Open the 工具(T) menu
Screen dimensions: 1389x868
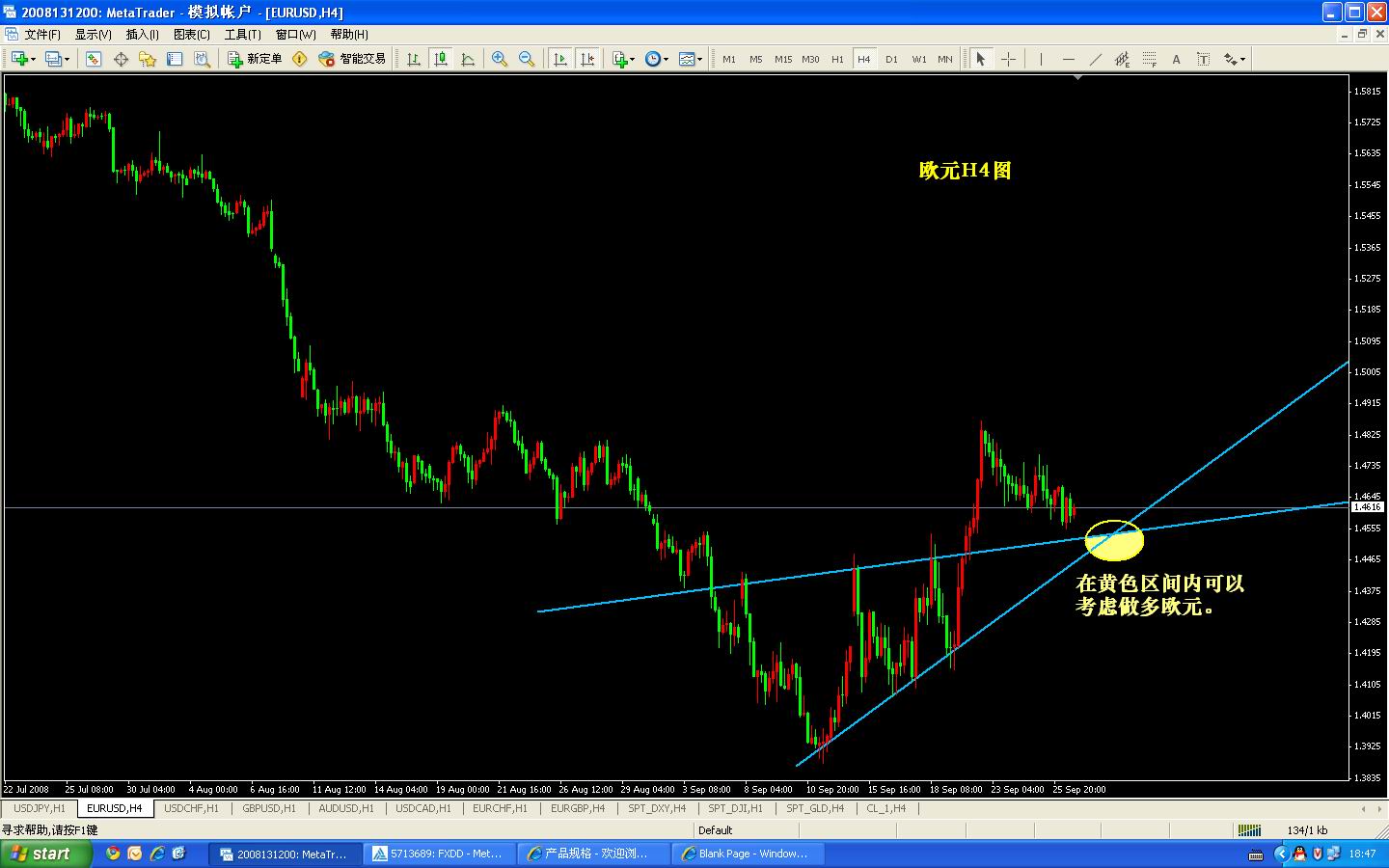pos(242,34)
